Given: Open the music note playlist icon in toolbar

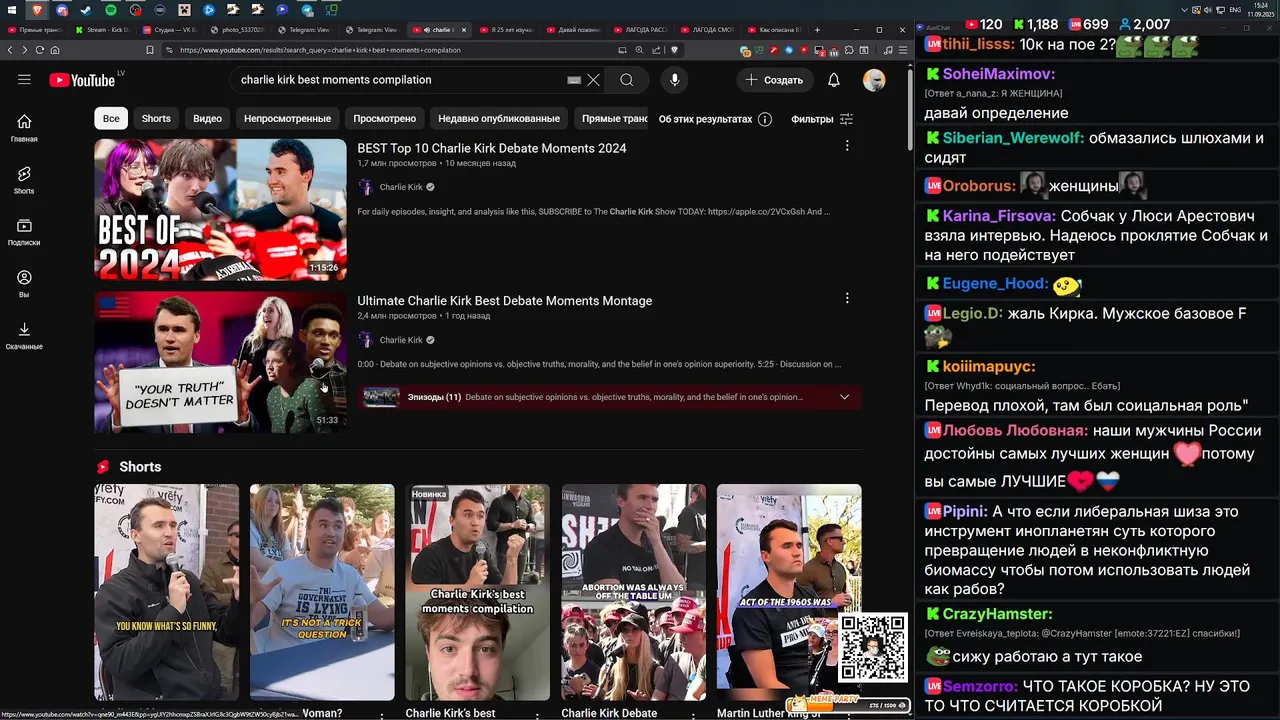Looking at the screenshot, I should point(889,50).
